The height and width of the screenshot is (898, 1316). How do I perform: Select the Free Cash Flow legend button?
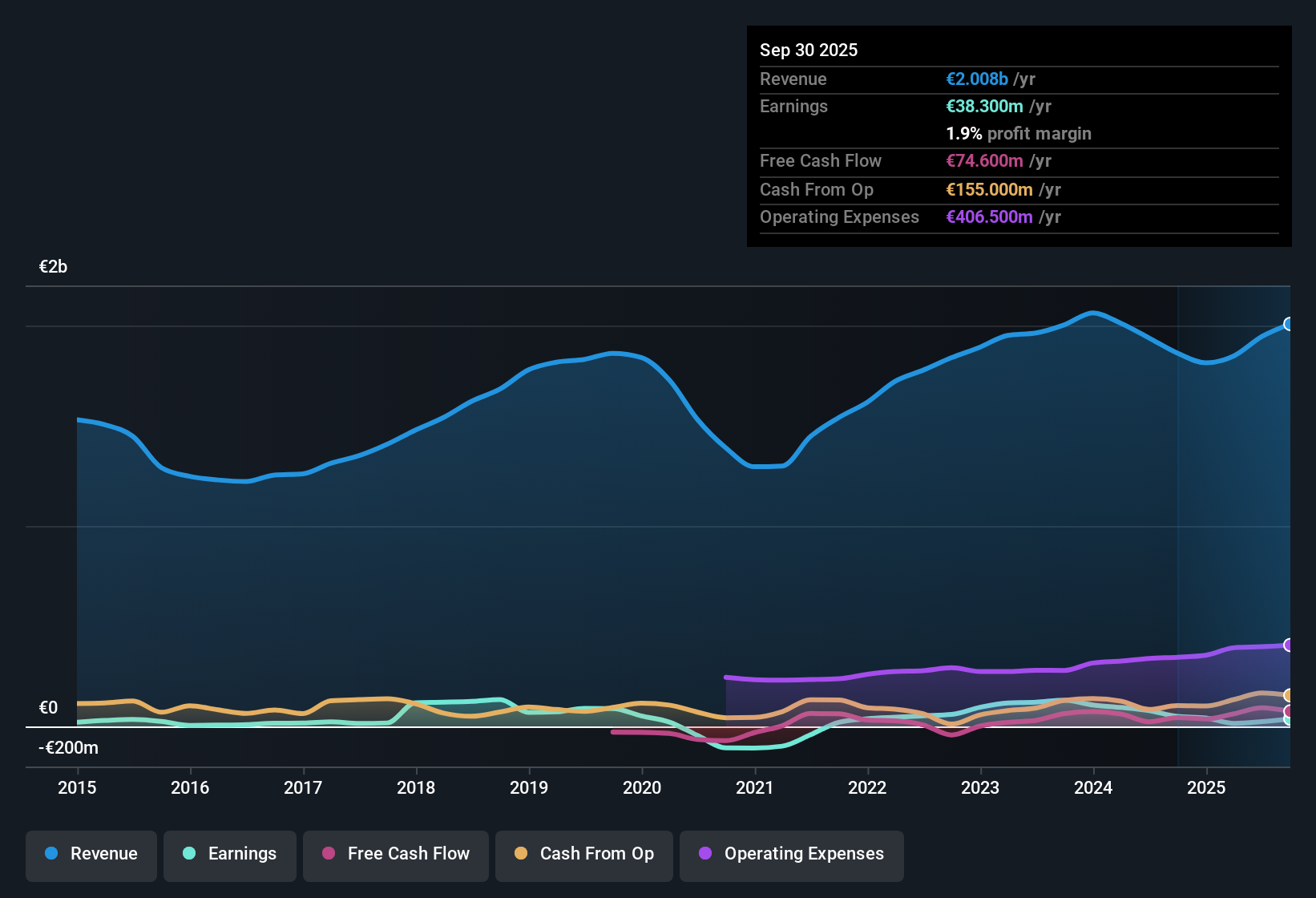tap(395, 855)
